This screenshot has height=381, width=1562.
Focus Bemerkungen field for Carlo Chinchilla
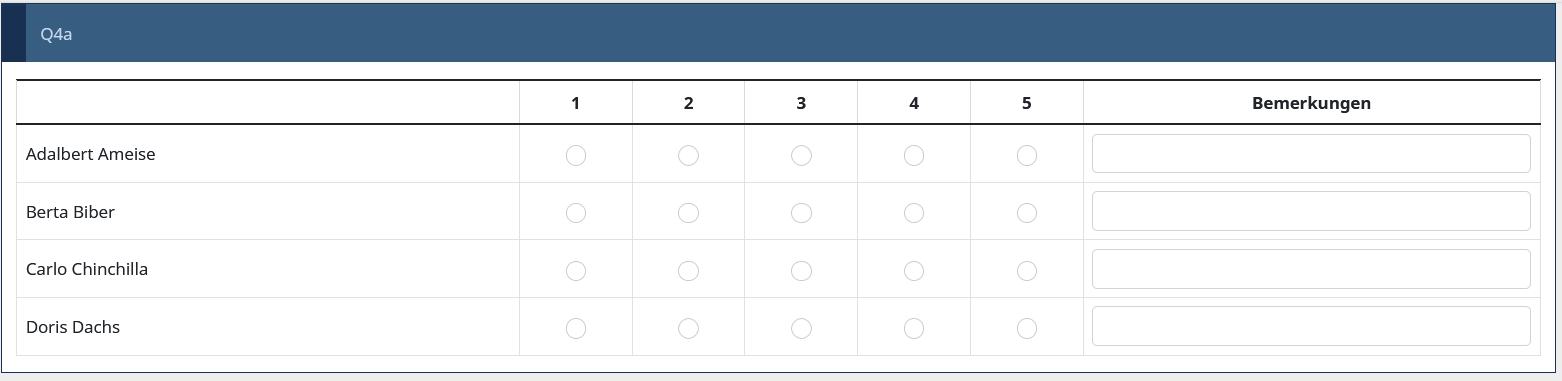(x=1311, y=269)
